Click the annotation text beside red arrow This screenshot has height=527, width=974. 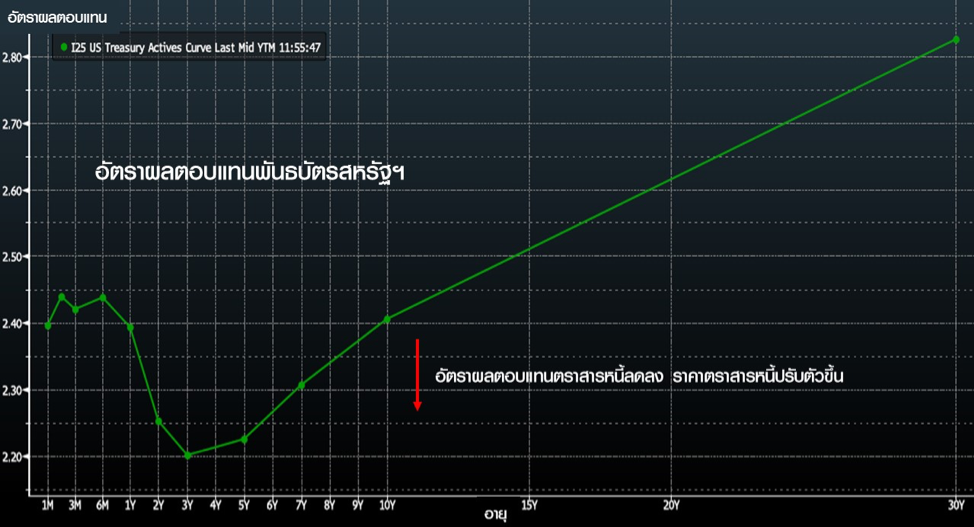point(640,375)
